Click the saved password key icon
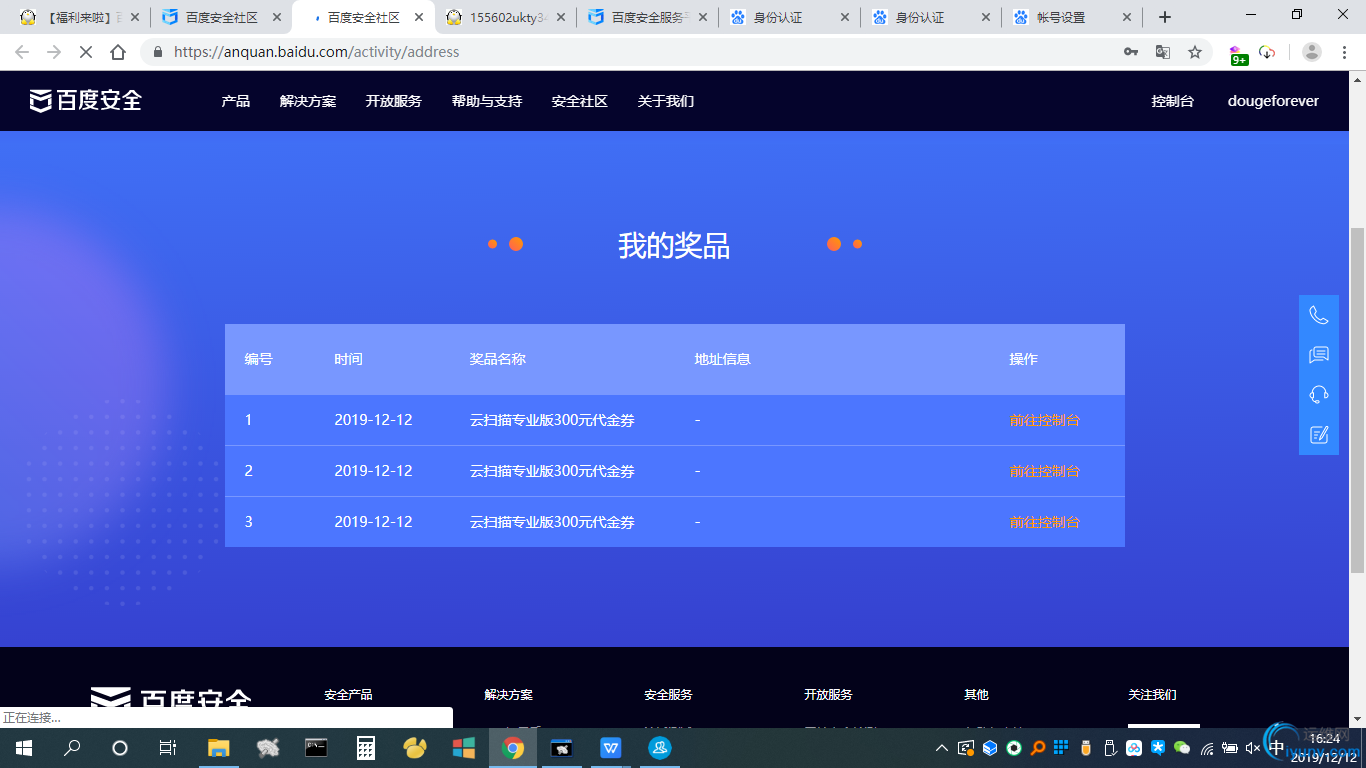This screenshot has width=1366, height=768. point(1131,52)
